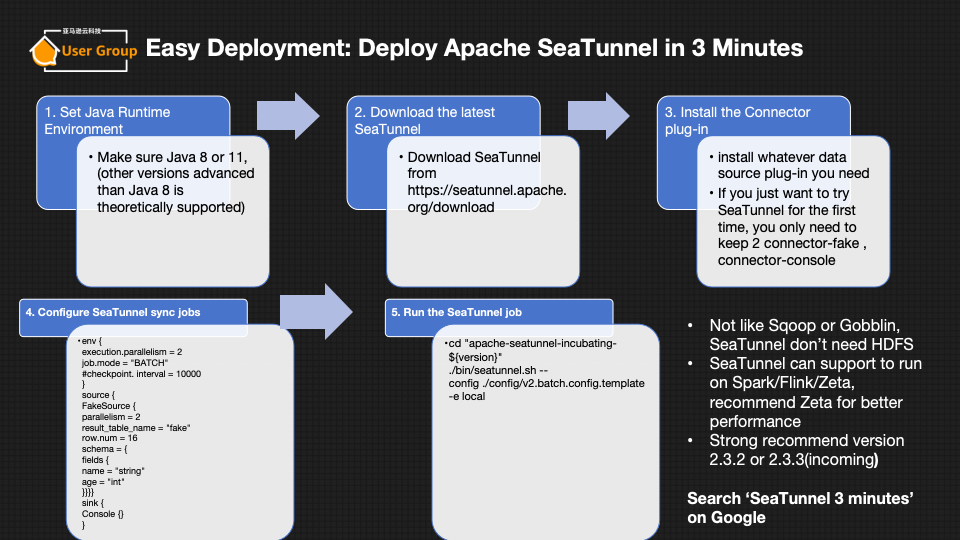Viewport: 960px width, 540px height.
Task: Click the 'connector-console' text
Action: [x=776, y=260]
